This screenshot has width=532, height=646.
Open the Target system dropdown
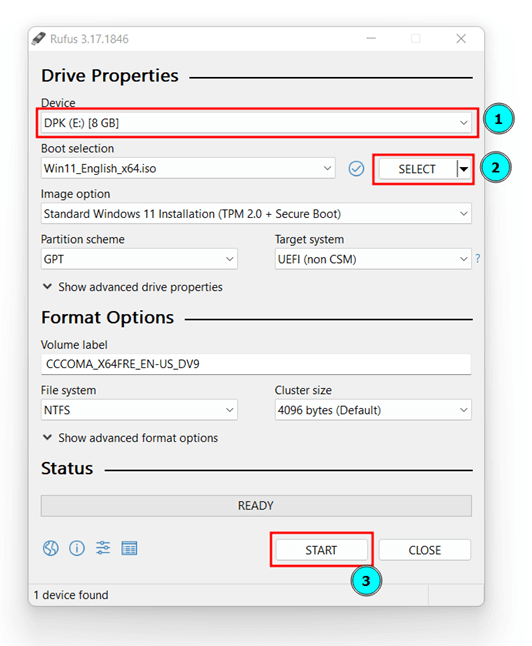coord(373,259)
